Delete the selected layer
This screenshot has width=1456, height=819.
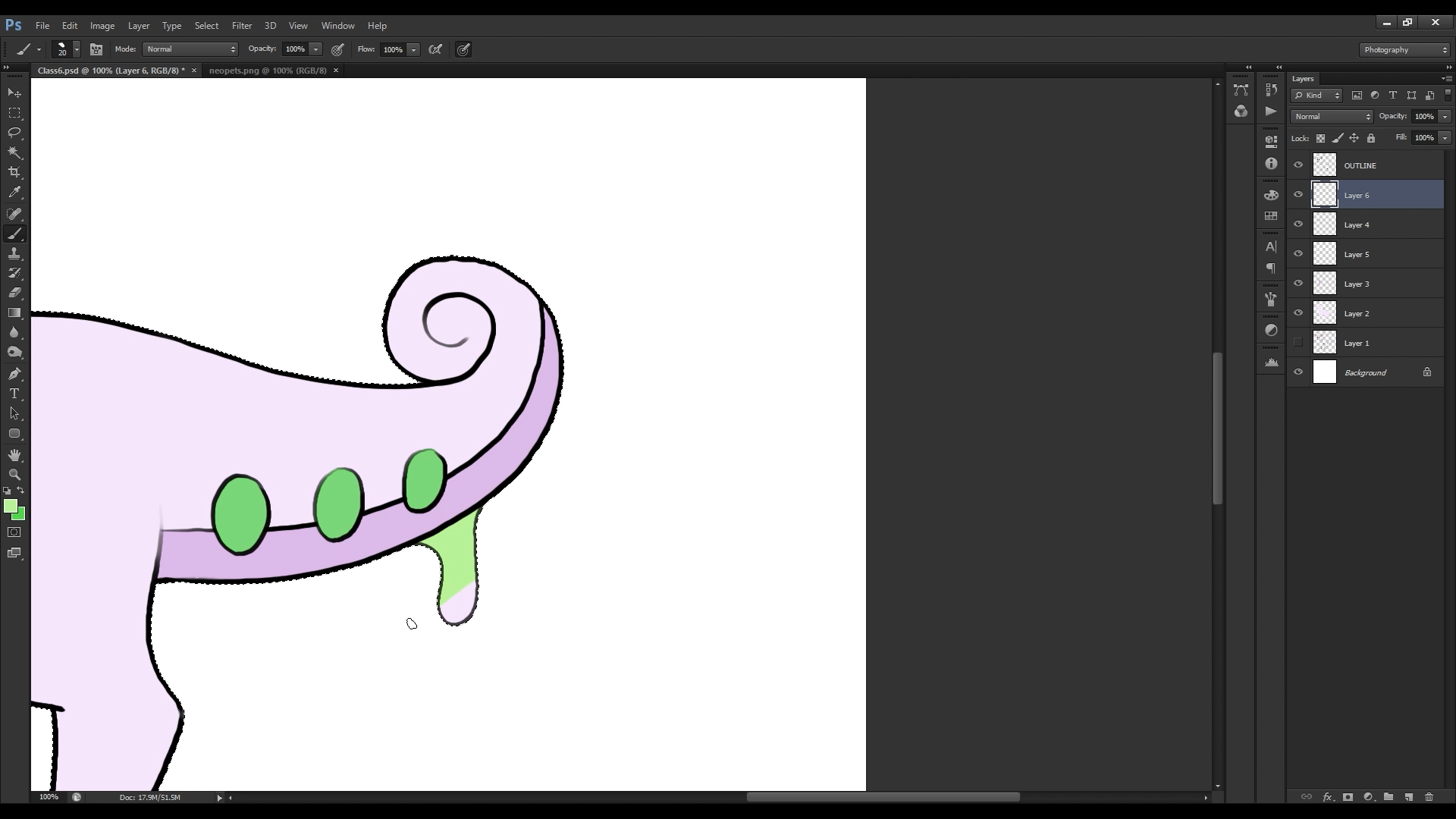point(1429,797)
